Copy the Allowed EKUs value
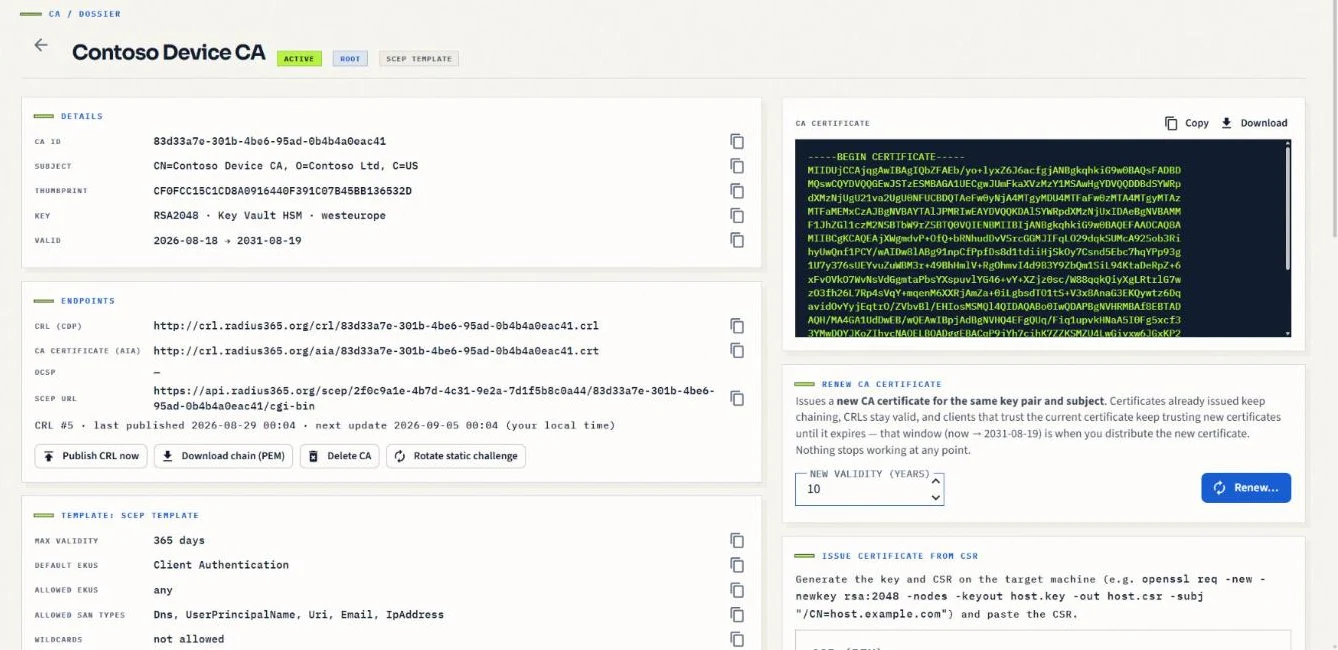Screen dimensions: 1338x650 point(737,590)
